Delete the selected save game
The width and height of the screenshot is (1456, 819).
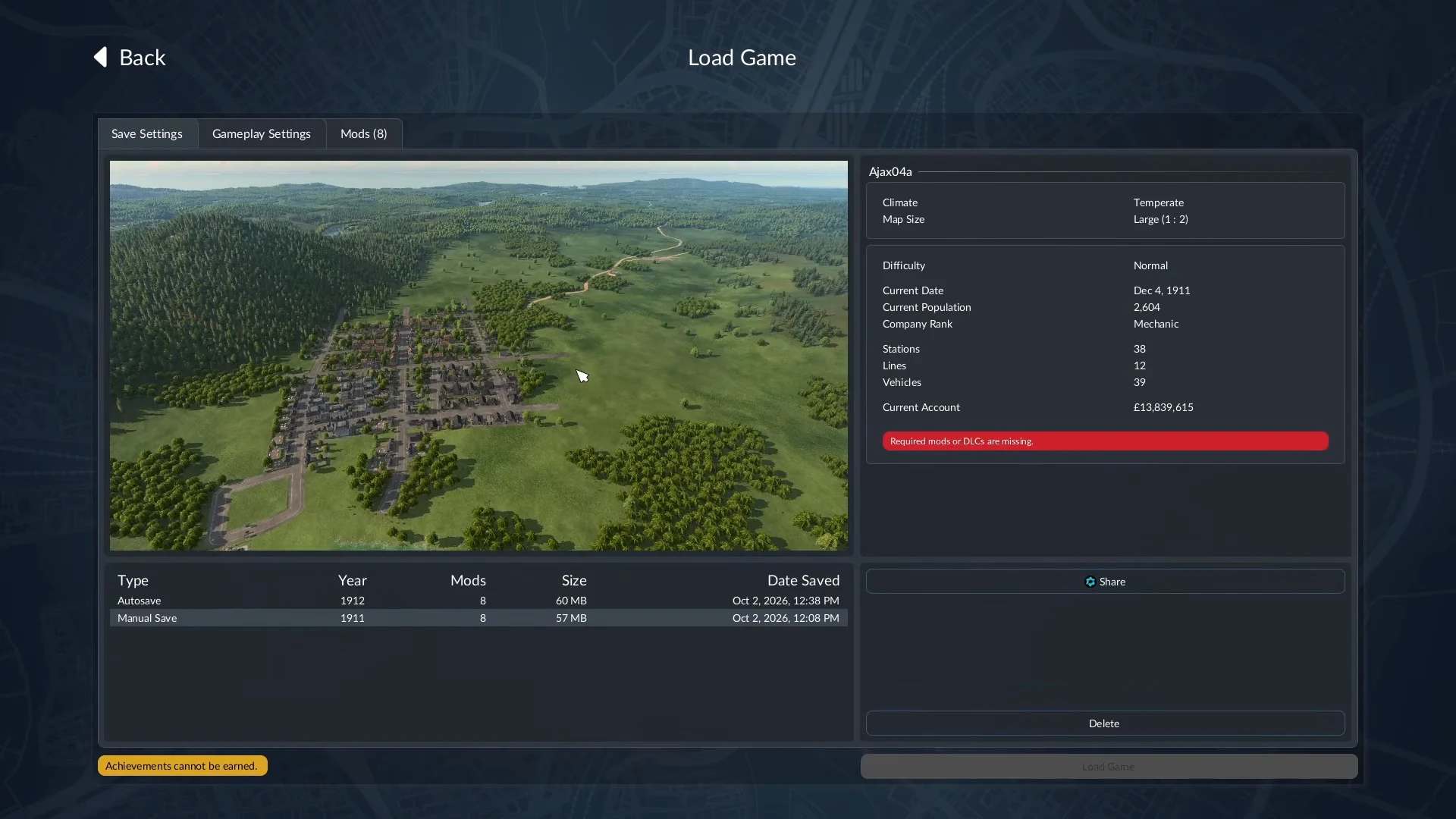tap(1105, 723)
